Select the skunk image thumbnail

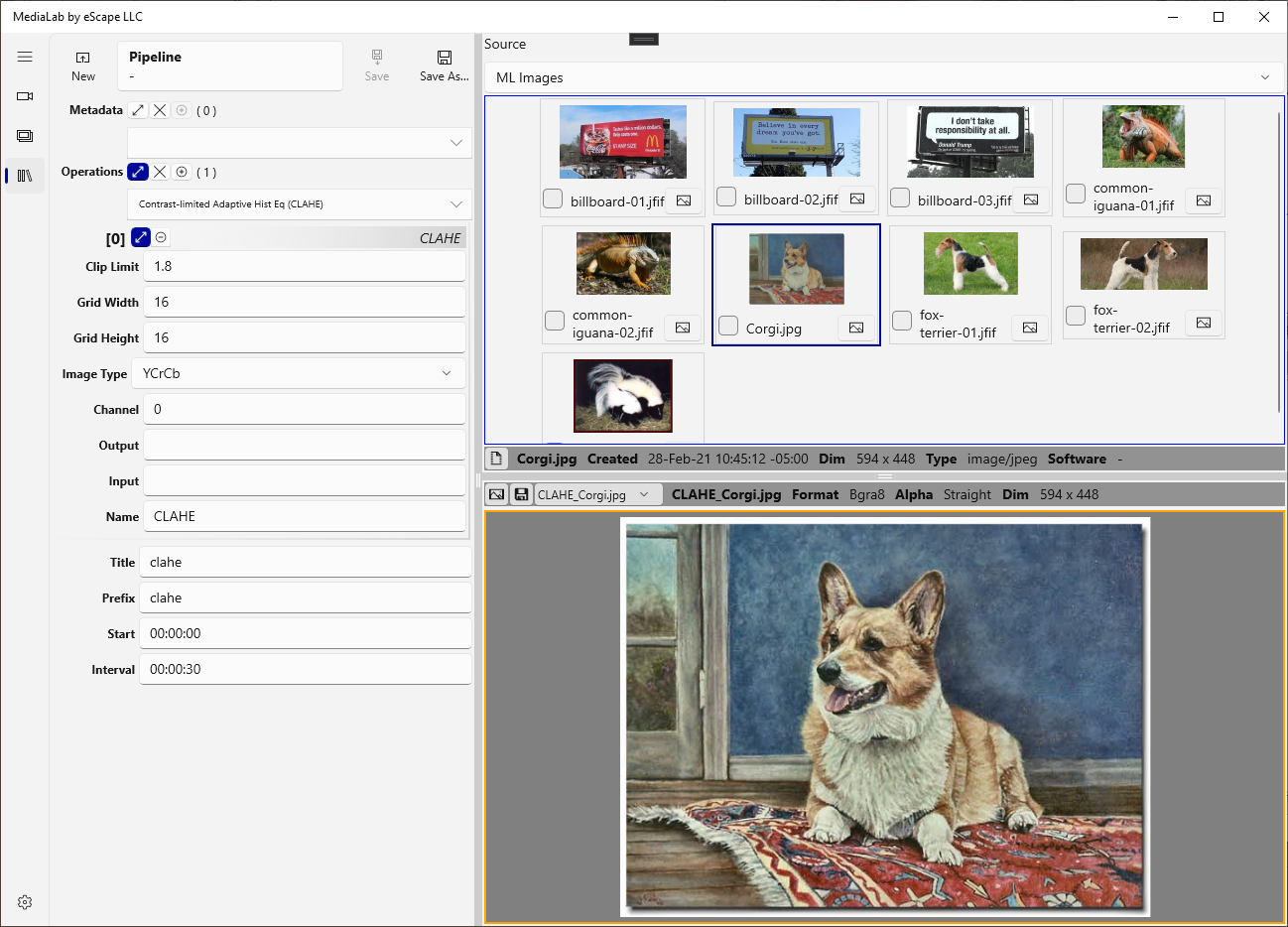[x=623, y=396]
